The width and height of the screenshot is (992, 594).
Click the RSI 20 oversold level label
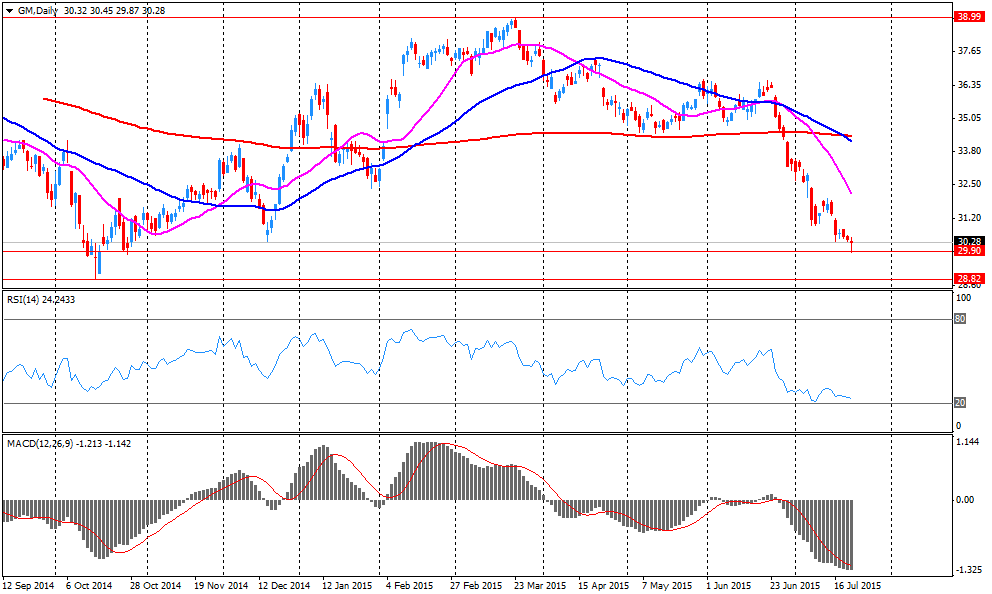coord(960,403)
